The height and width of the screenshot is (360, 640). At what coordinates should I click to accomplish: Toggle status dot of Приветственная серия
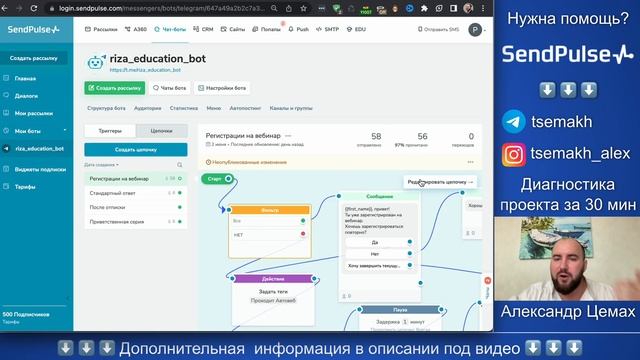pos(180,222)
